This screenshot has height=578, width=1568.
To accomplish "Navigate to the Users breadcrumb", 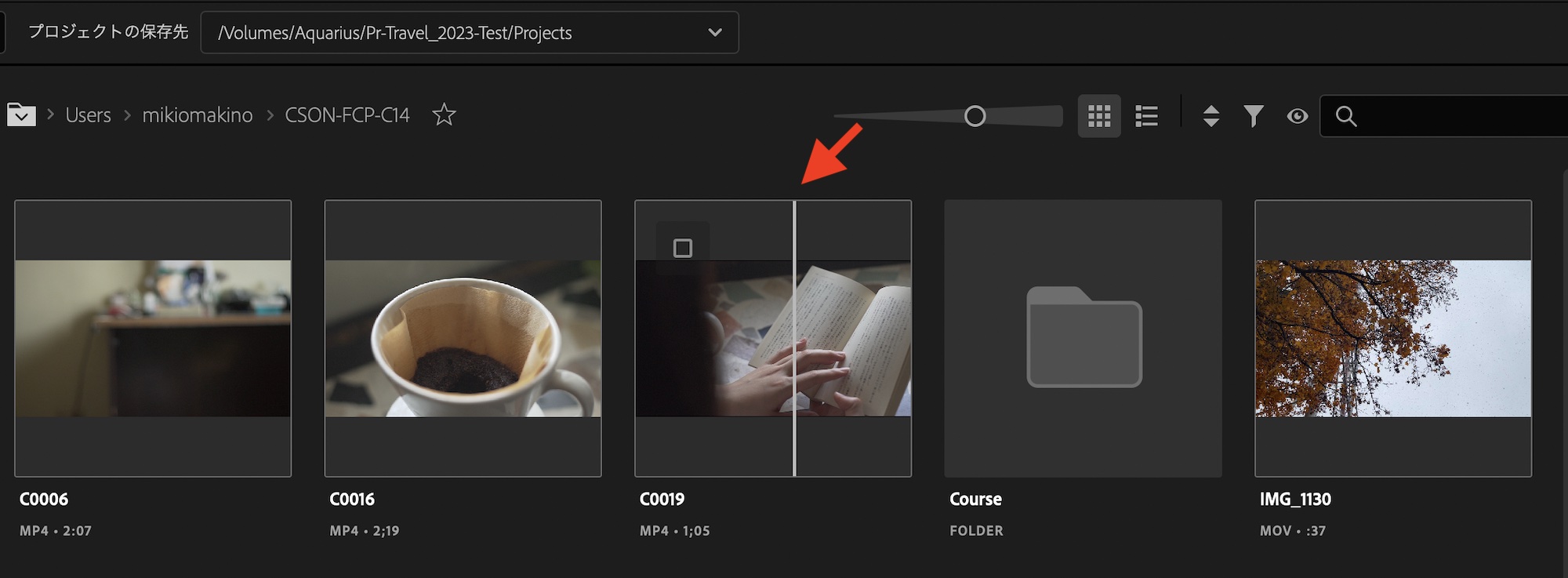I will [x=88, y=115].
